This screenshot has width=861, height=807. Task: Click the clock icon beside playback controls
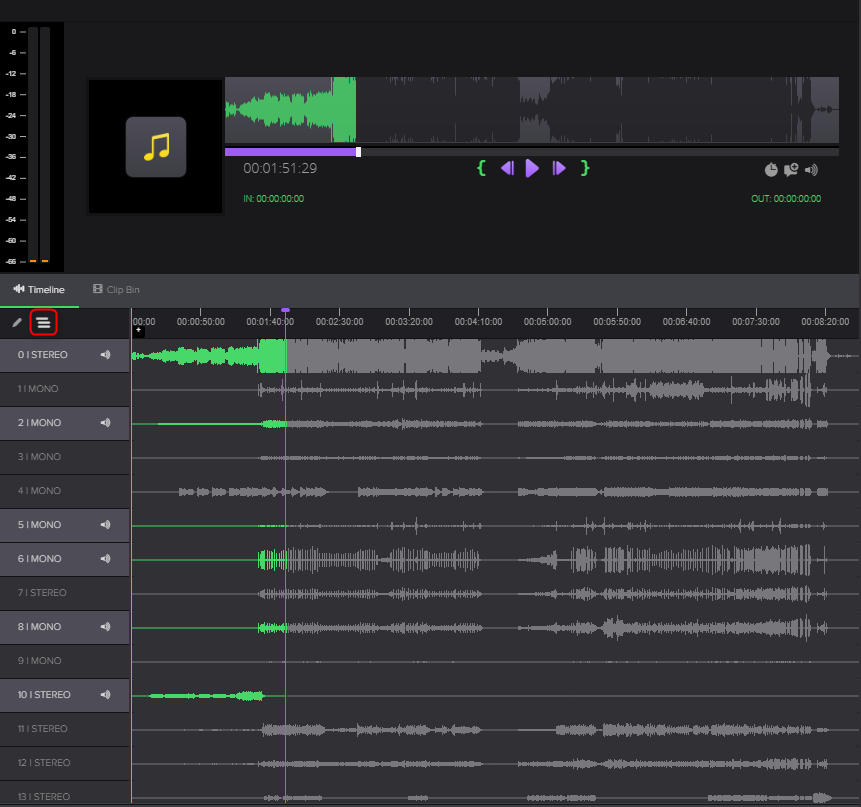[x=771, y=170]
